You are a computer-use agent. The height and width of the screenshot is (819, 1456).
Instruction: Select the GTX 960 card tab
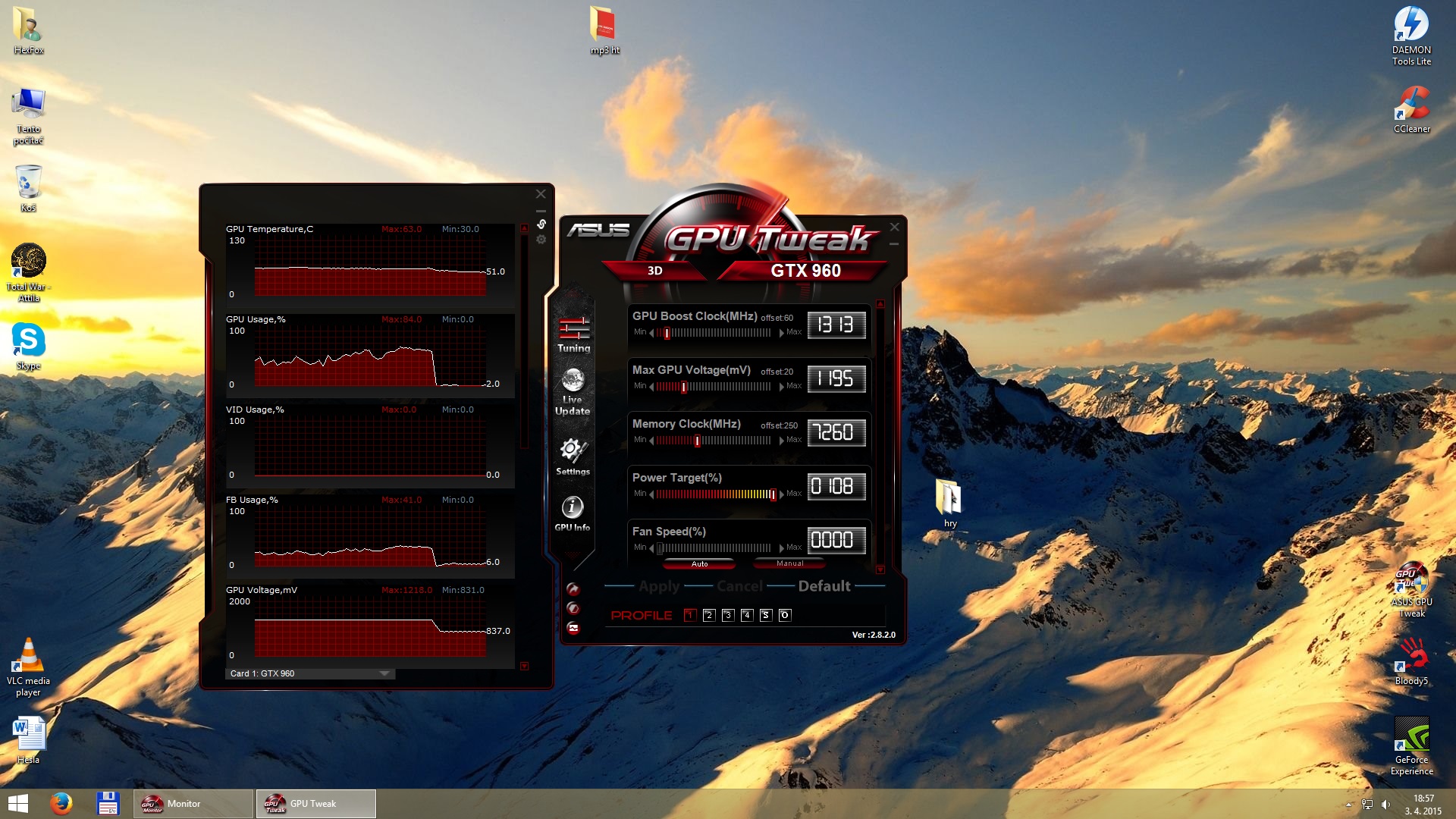coord(805,271)
